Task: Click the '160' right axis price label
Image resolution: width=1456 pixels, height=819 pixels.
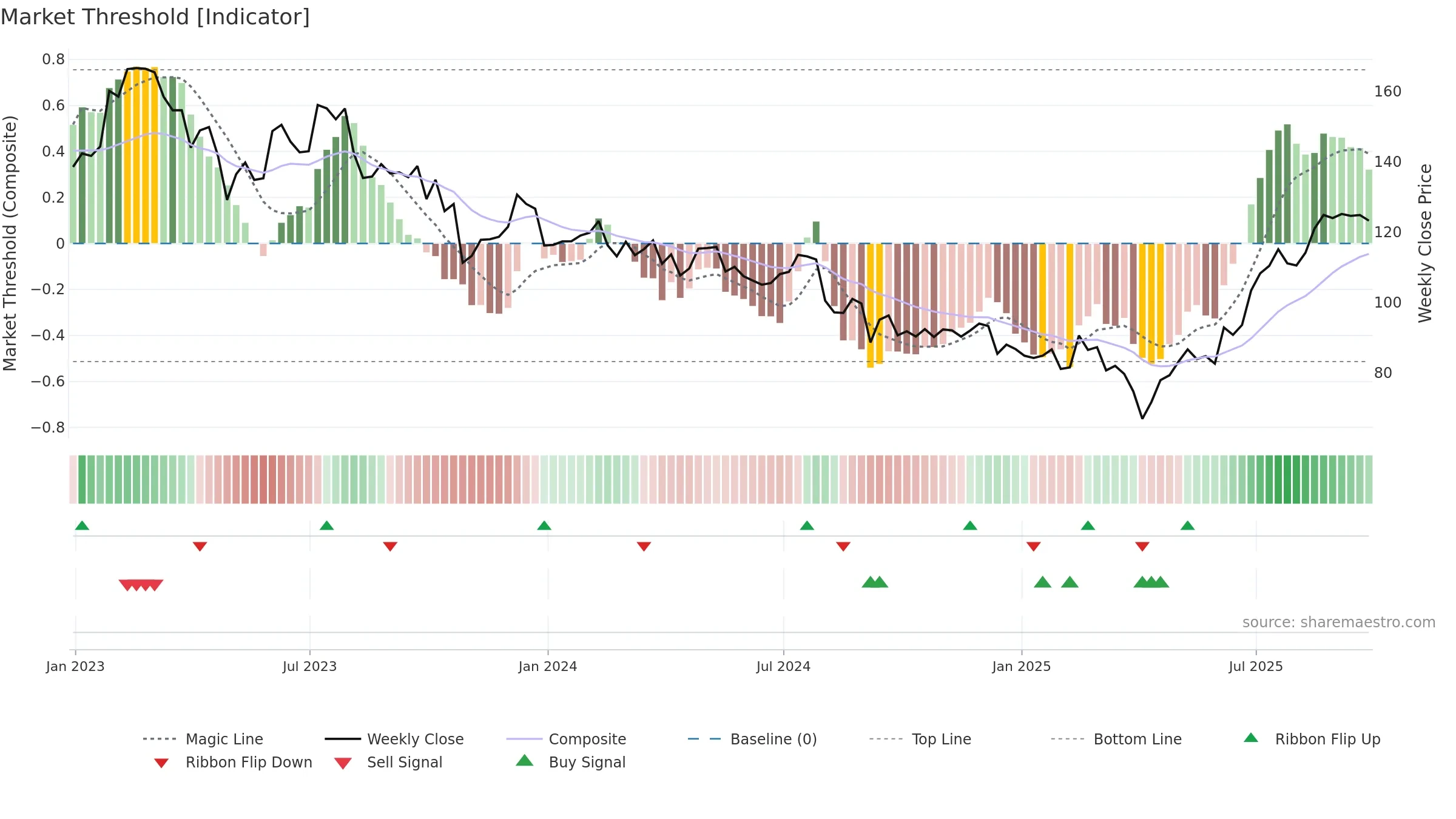Action: (1388, 92)
